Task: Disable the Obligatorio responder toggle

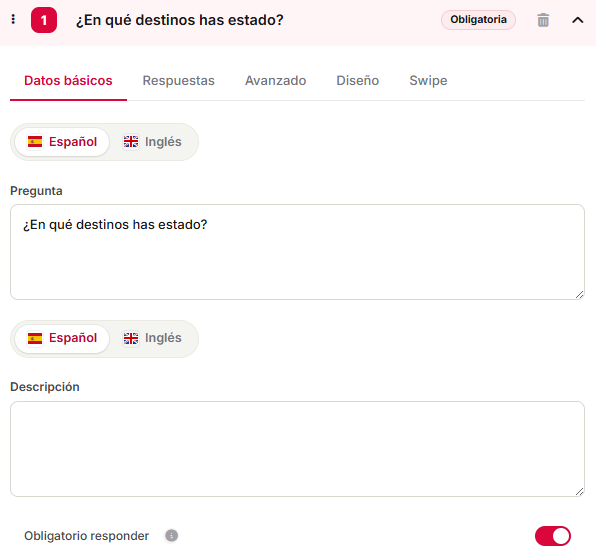Action: [x=553, y=536]
